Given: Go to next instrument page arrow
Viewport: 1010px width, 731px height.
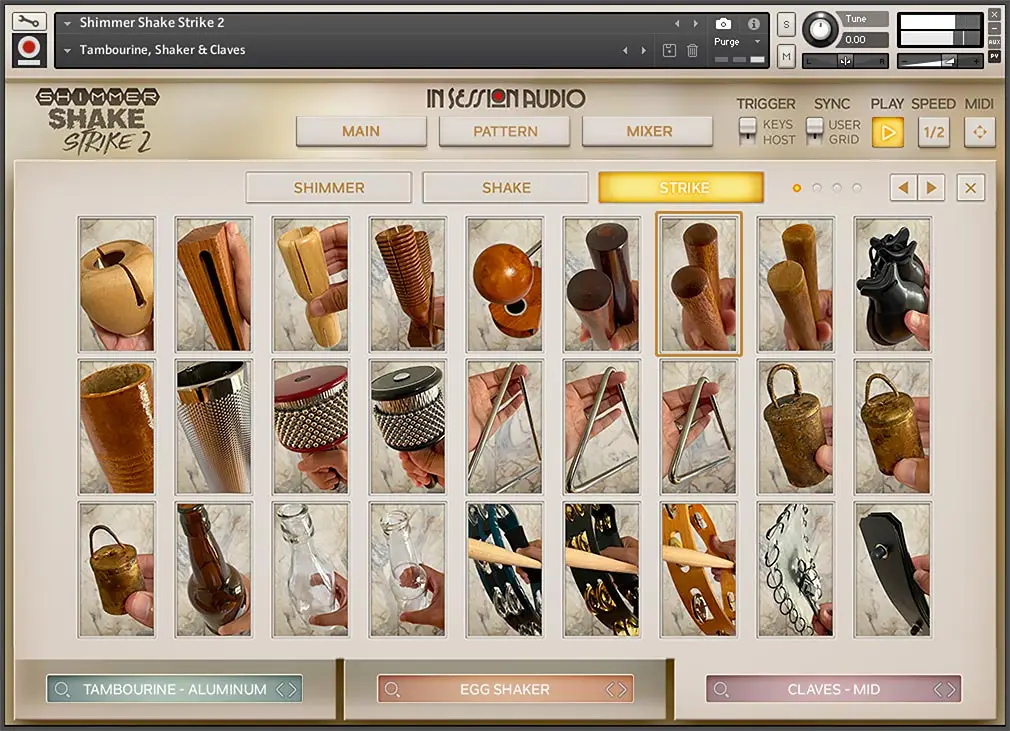Looking at the screenshot, I should coord(931,188).
